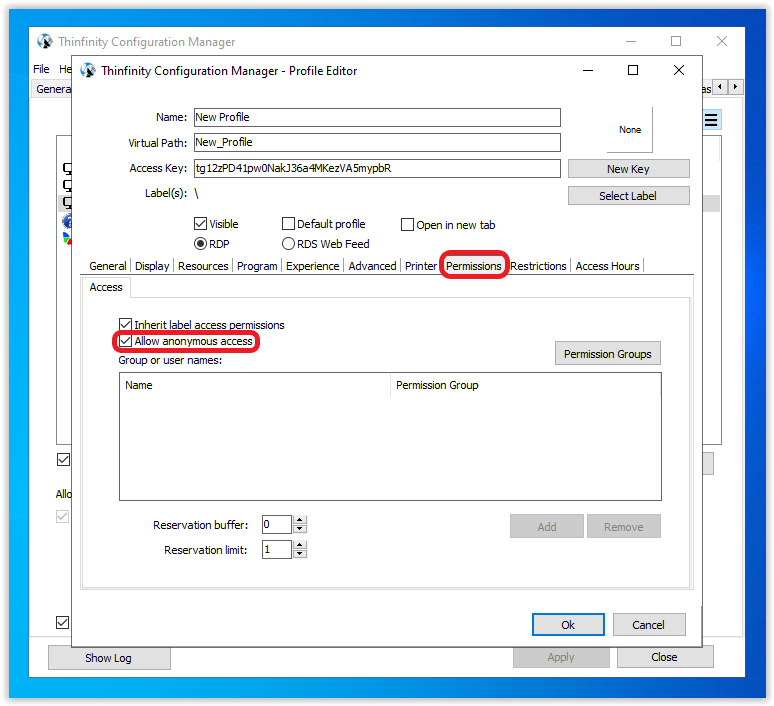Uncheck Allow anonymous access

click(x=125, y=341)
